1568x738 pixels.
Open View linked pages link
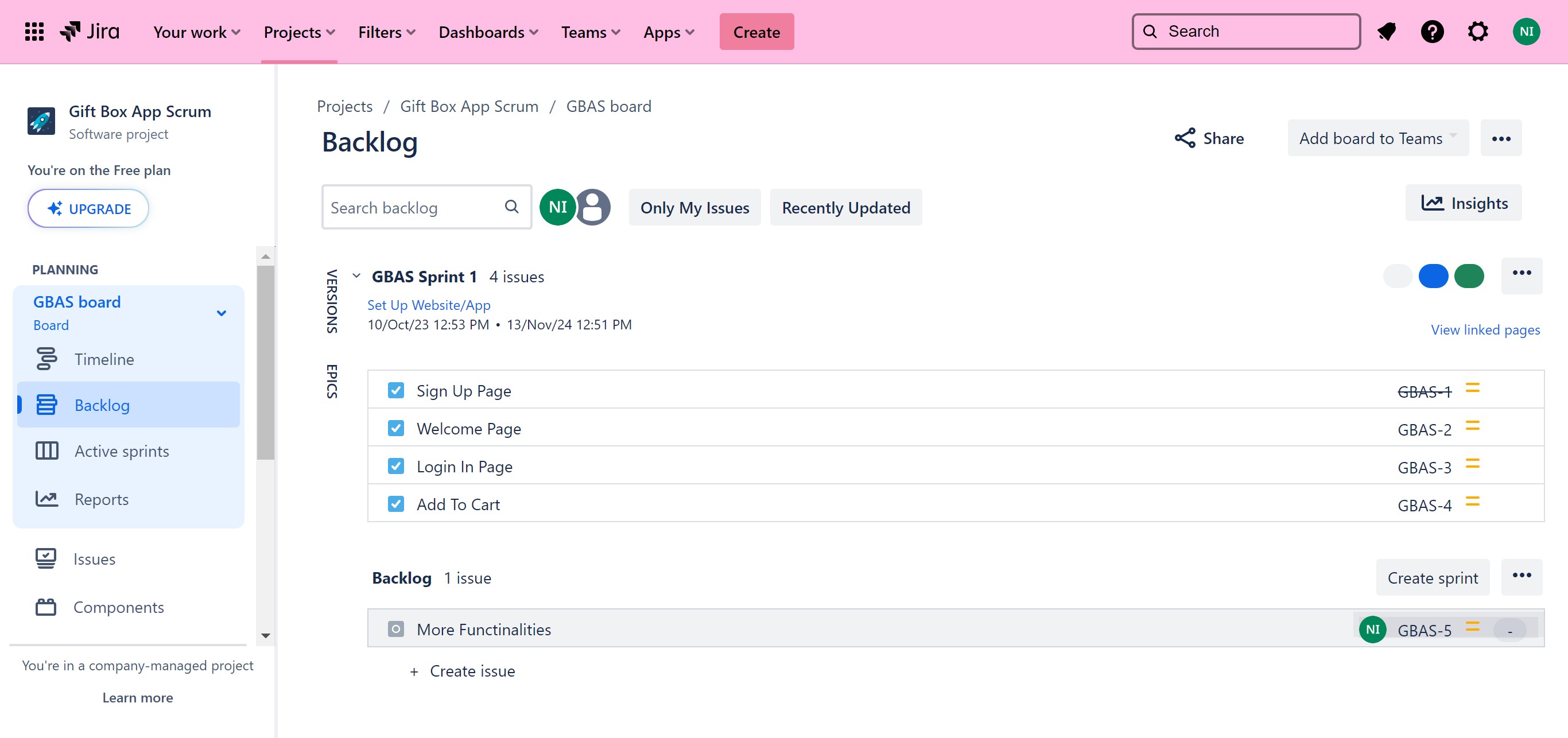click(x=1485, y=329)
